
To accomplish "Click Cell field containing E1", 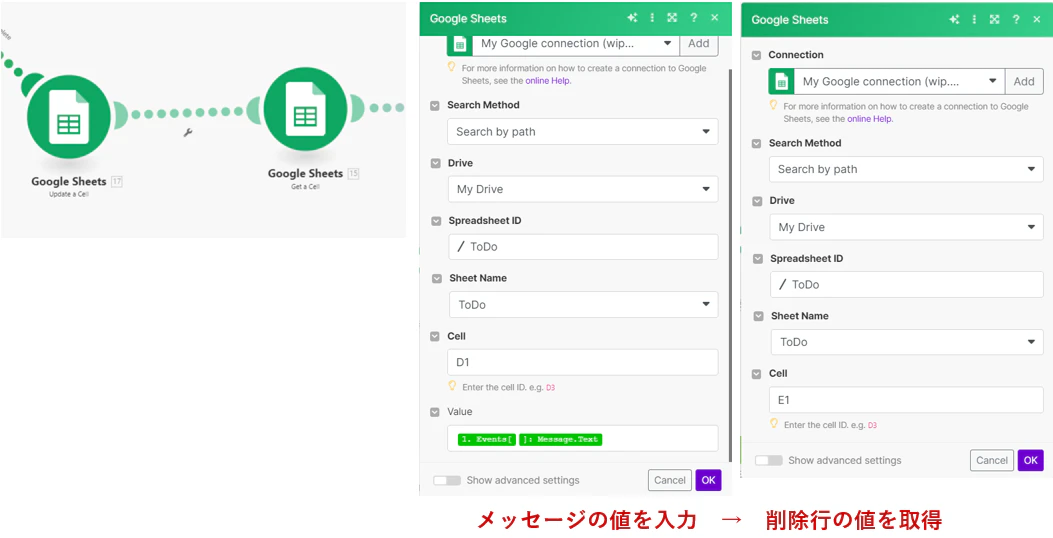I will point(907,400).
